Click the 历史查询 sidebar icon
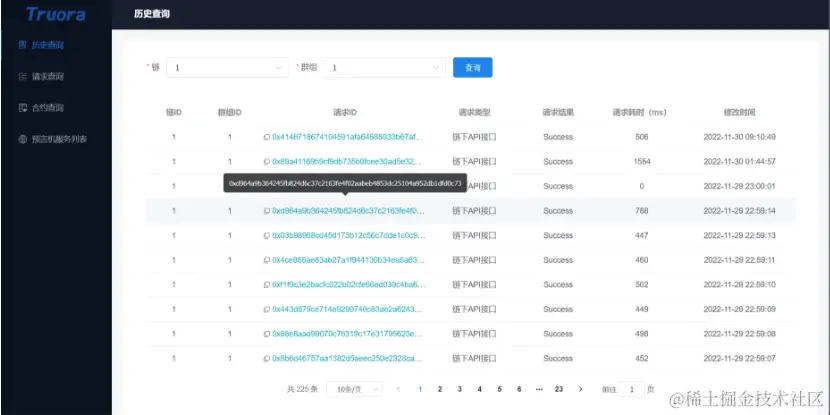Image resolution: width=830 pixels, height=415 pixels. point(22,45)
